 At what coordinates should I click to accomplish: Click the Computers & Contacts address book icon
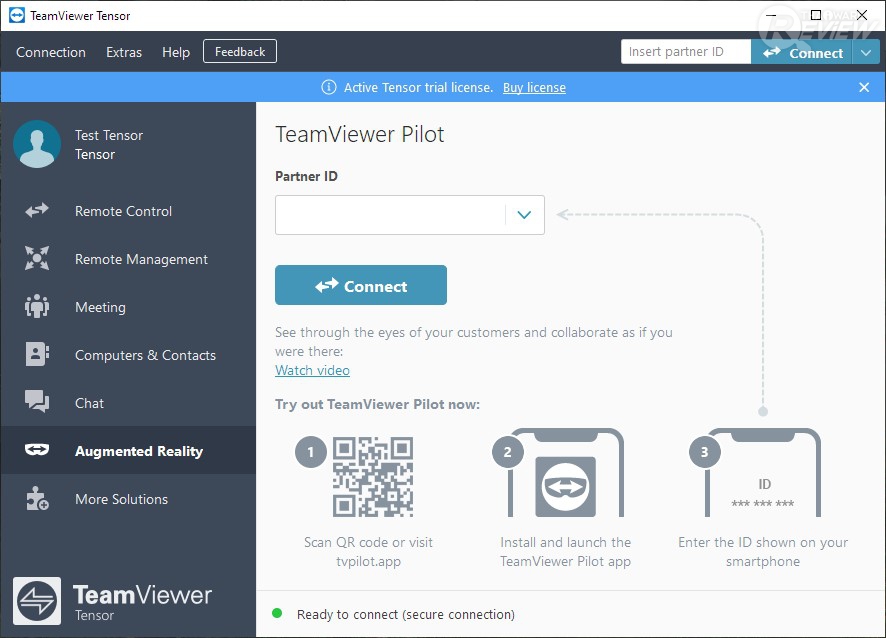point(37,354)
